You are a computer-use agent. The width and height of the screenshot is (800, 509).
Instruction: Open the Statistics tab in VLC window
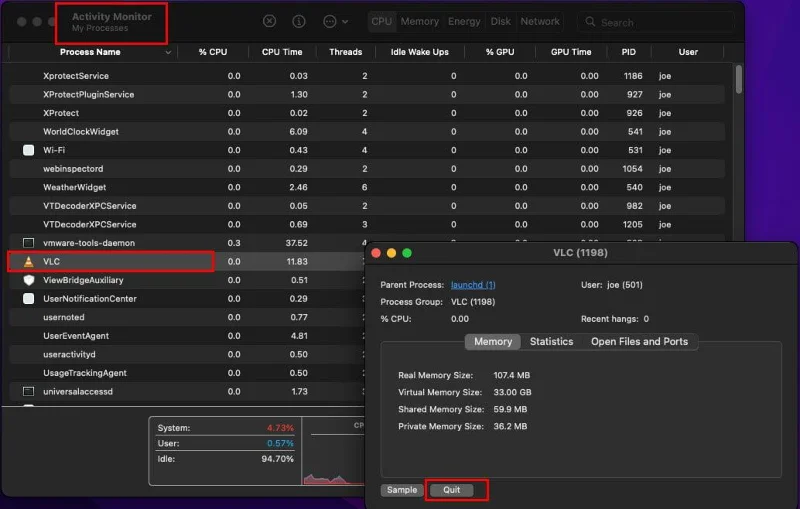click(x=551, y=342)
